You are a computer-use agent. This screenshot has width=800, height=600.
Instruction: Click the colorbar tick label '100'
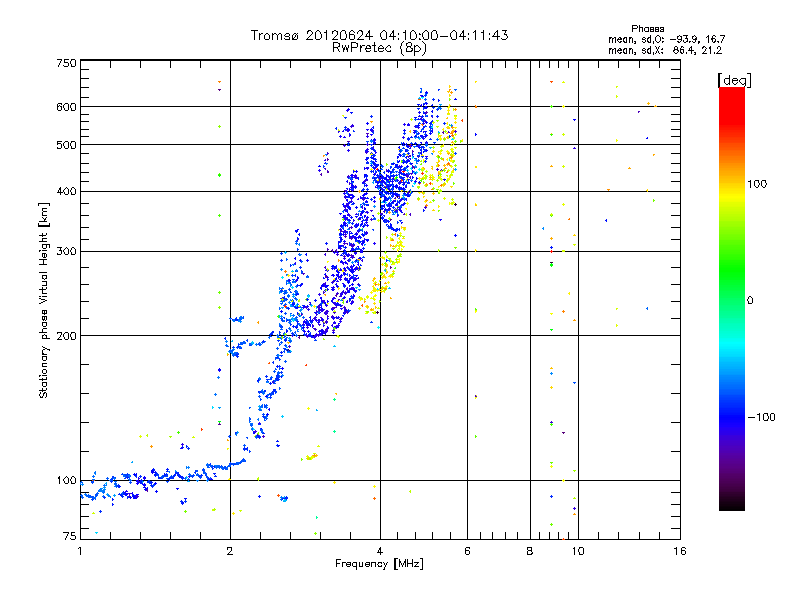(x=757, y=184)
